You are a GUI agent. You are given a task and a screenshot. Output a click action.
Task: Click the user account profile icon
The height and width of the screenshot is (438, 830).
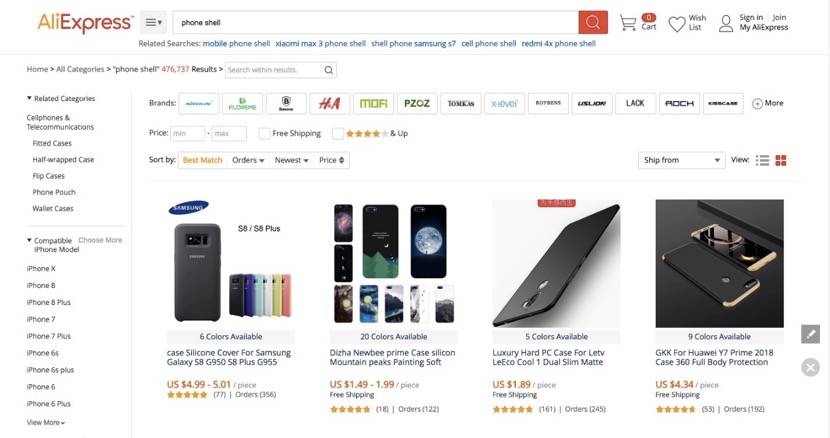coord(726,23)
